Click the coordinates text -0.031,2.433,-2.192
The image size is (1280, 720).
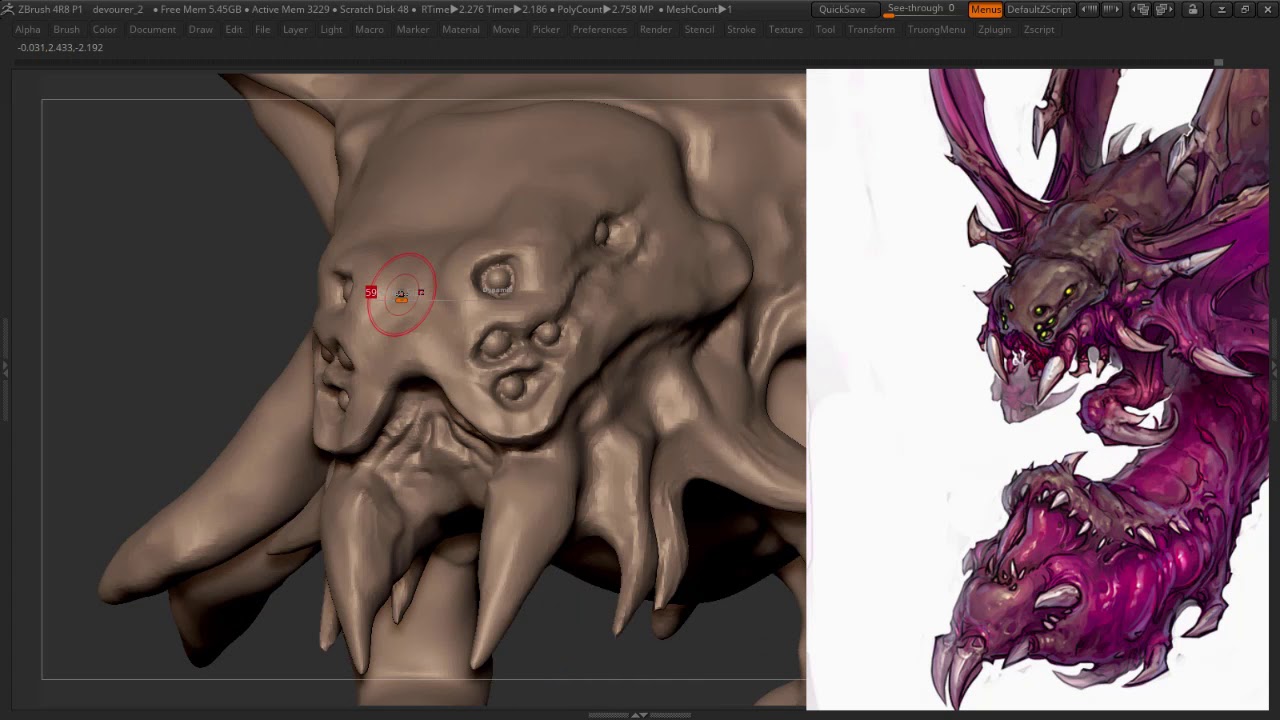(x=60, y=47)
